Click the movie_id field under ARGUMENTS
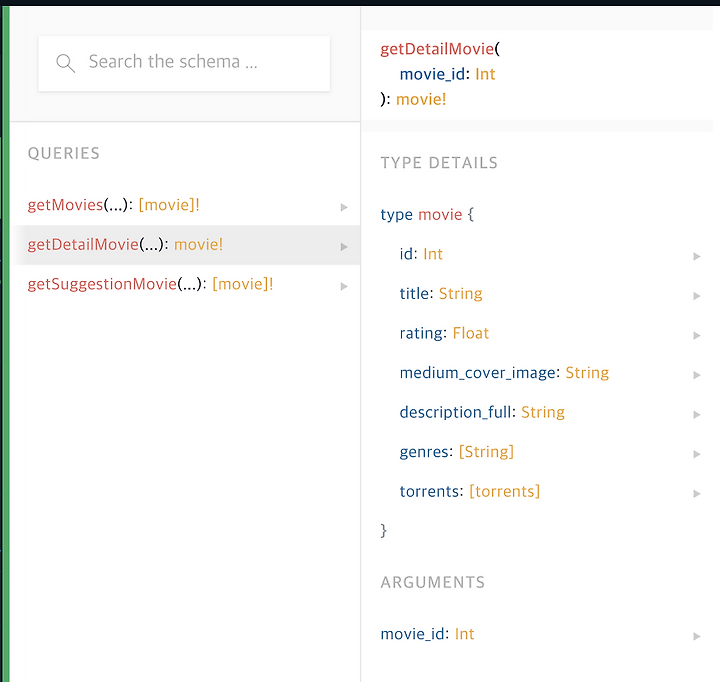 [427, 634]
